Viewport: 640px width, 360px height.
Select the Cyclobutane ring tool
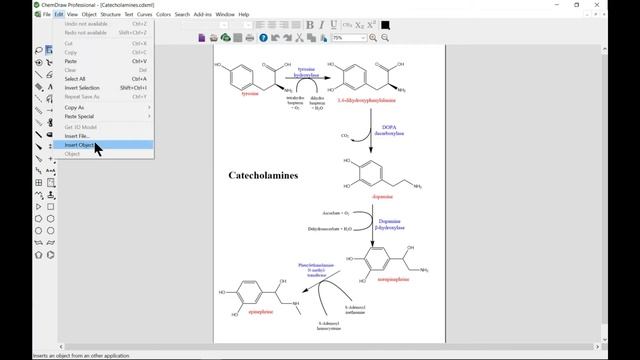click(x=50, y=207)
